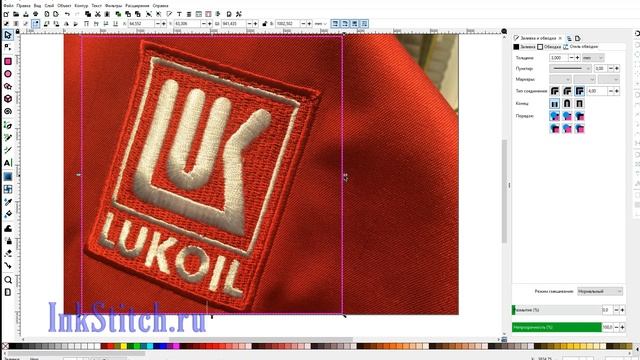
Task: Open the stroke width unit dropdown
Action: pos(593,58)
